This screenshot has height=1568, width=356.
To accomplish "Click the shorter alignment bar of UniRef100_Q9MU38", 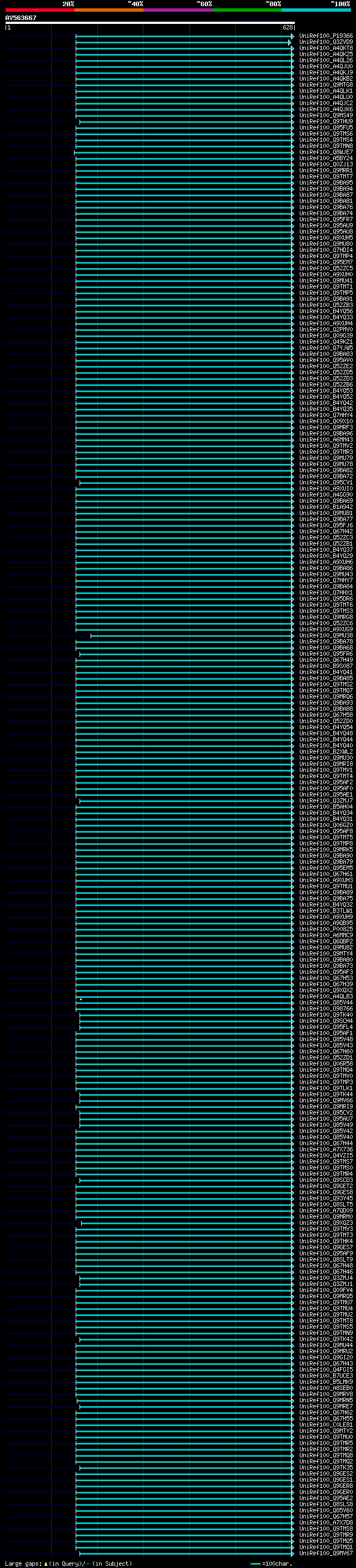I will (192, 636).
